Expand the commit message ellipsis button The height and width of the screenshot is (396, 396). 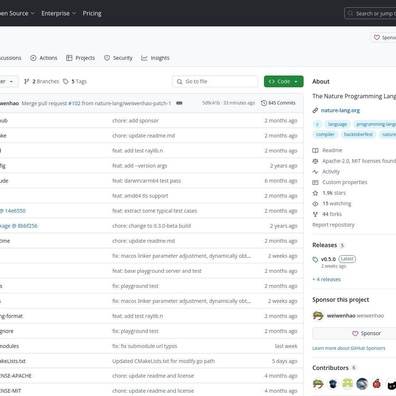coord(179,103)
